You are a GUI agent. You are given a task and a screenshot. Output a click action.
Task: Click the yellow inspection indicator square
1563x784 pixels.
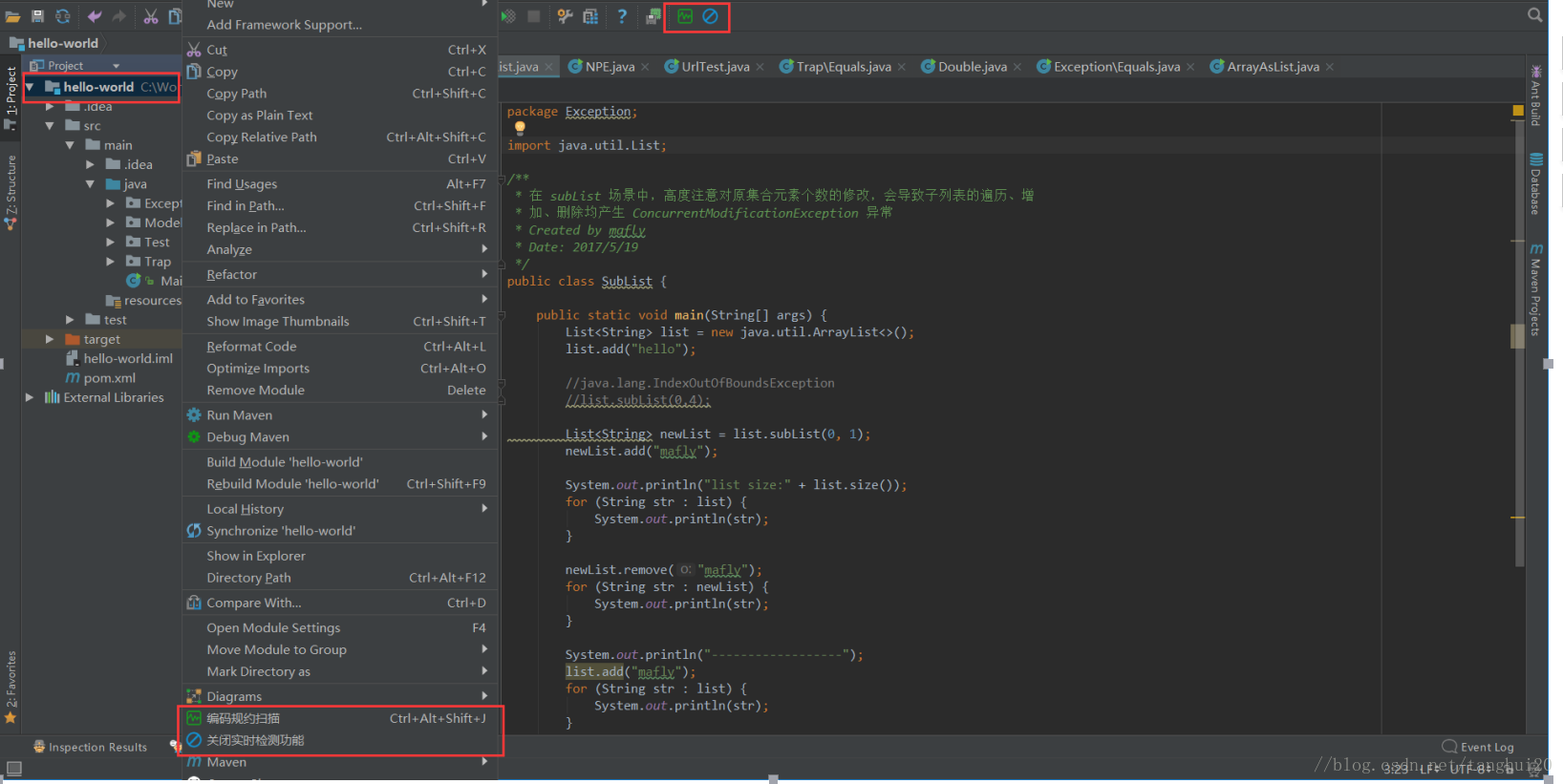(x=1518, y=111)
